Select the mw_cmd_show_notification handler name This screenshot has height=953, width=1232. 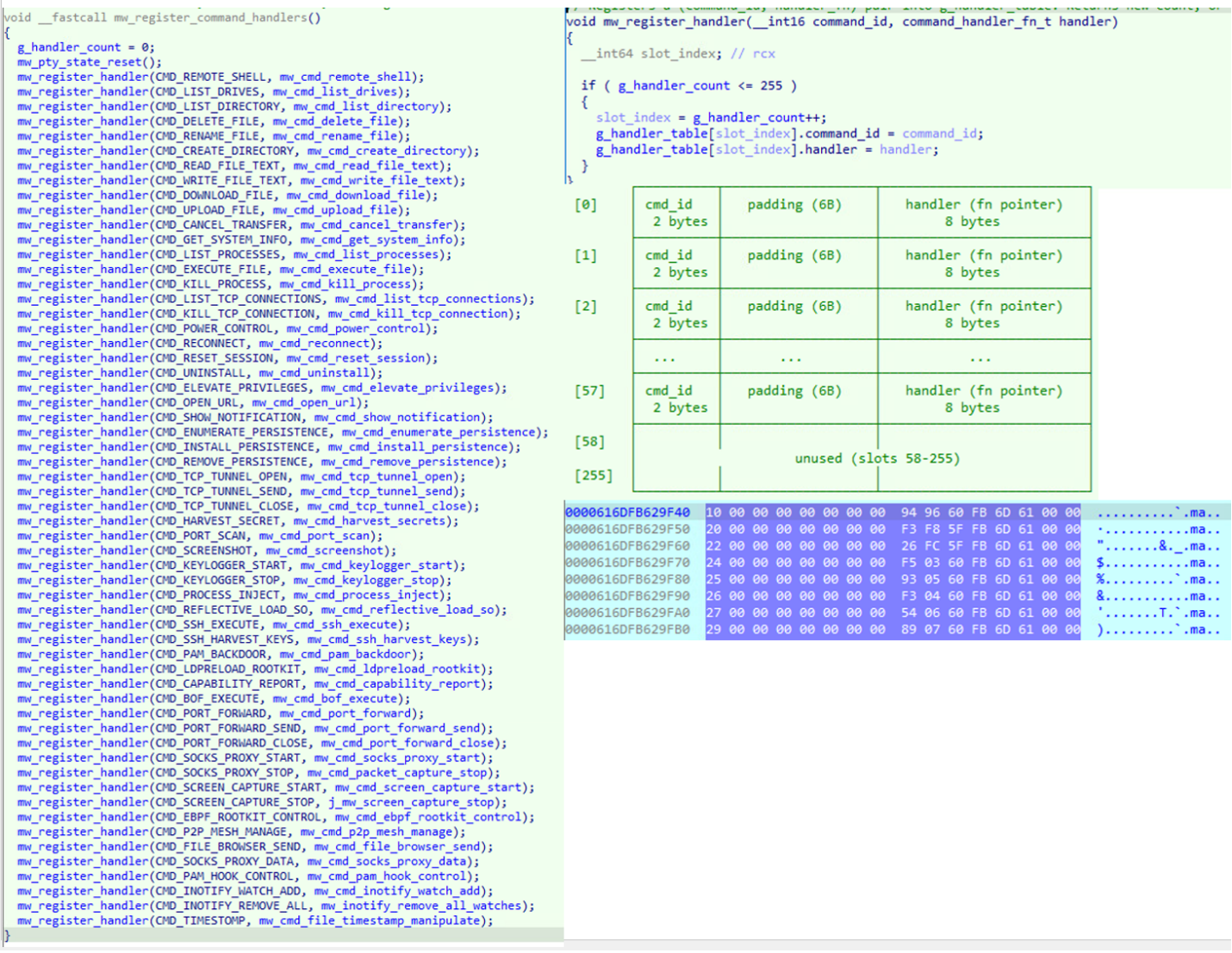[x=396, y=417]
